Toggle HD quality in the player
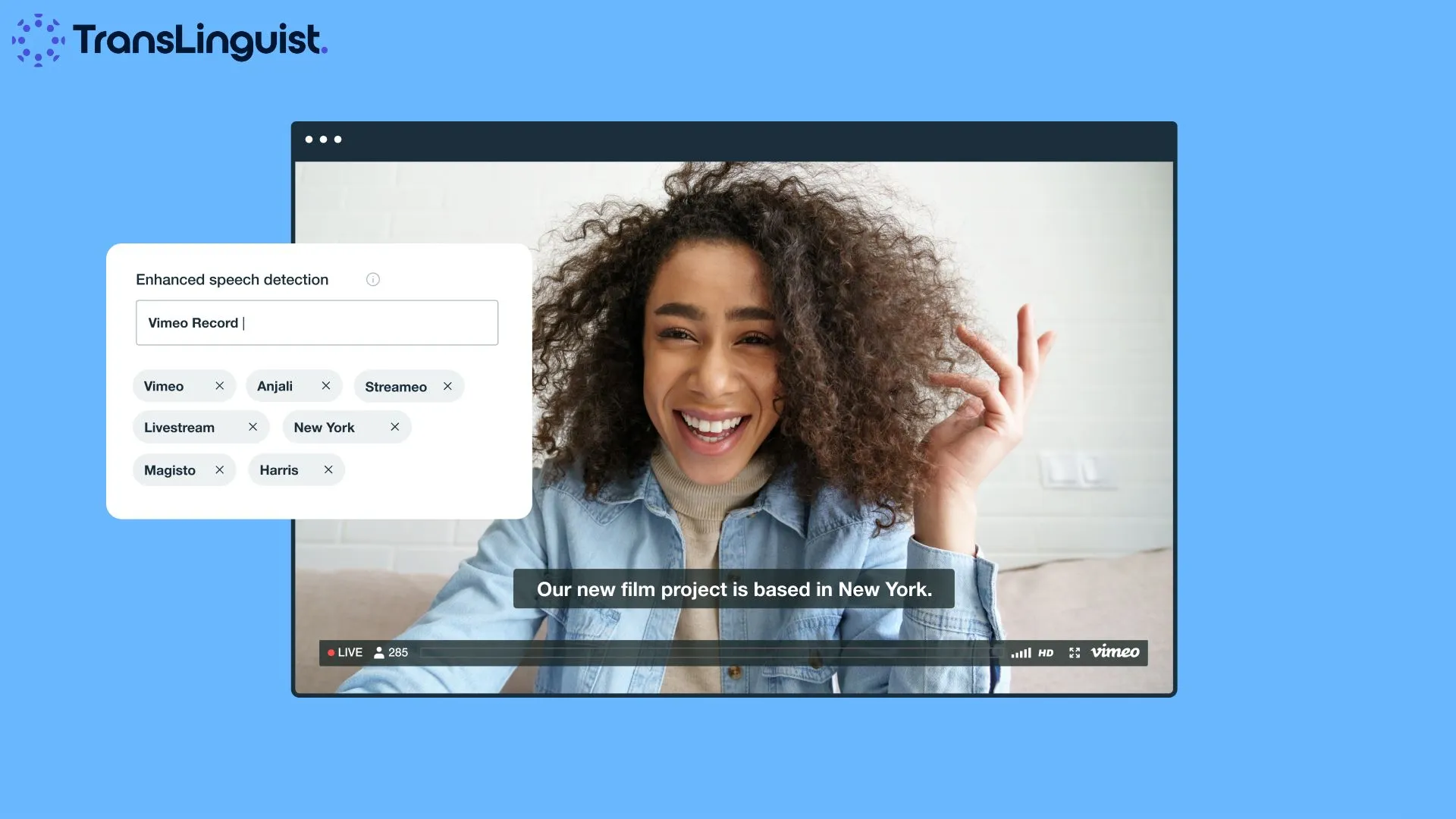 point(1046,653)
